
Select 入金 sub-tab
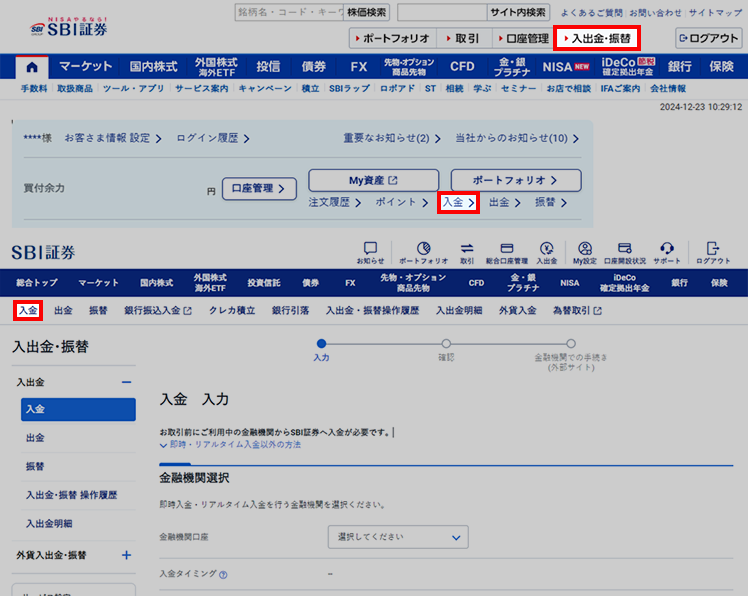[x=28, y=311]
